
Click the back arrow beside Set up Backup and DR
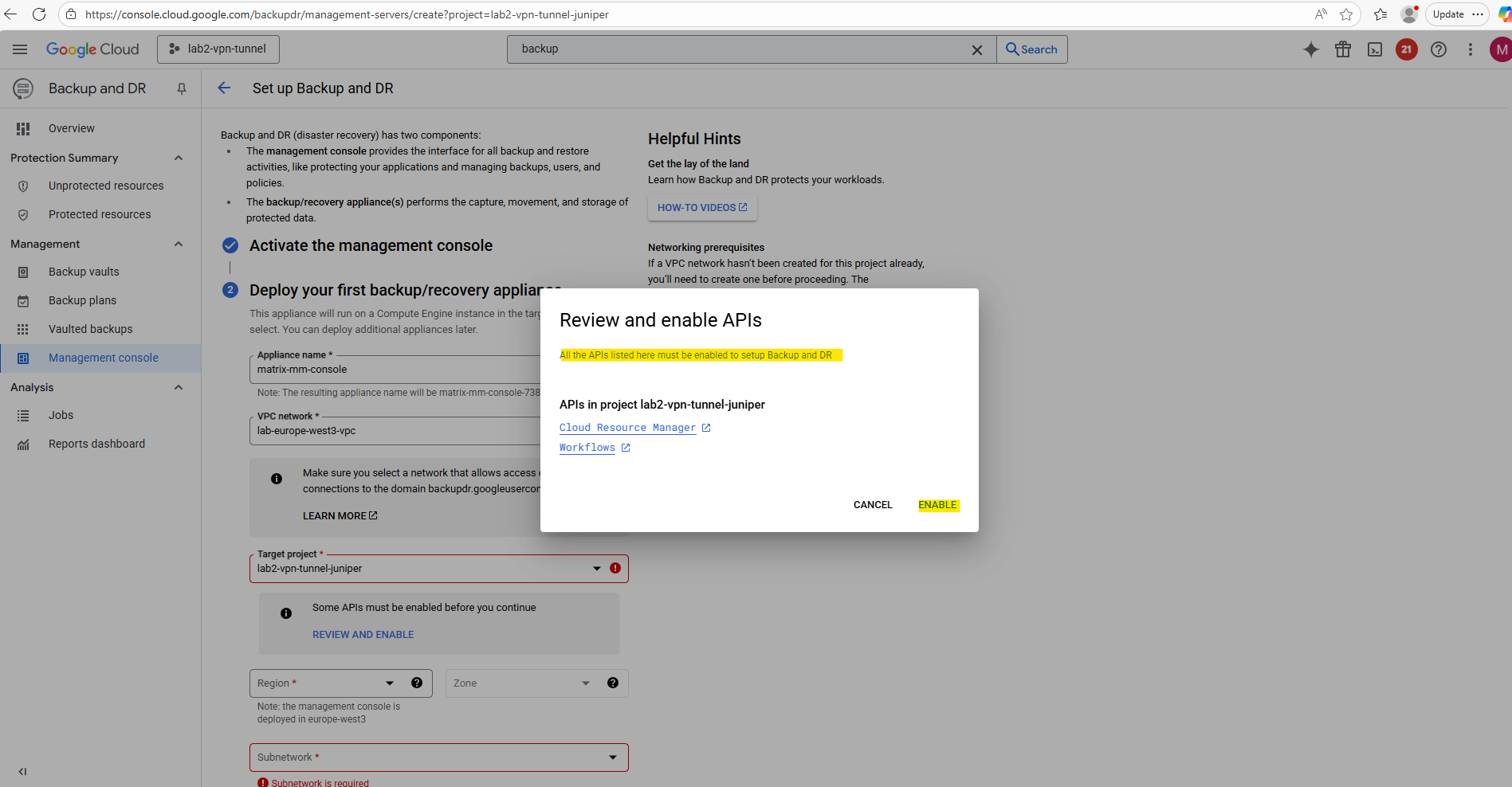[x=224, y=88]
